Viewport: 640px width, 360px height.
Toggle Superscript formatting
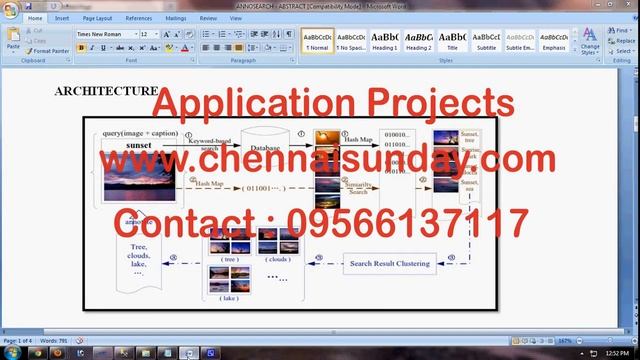[x=142, y=48]
